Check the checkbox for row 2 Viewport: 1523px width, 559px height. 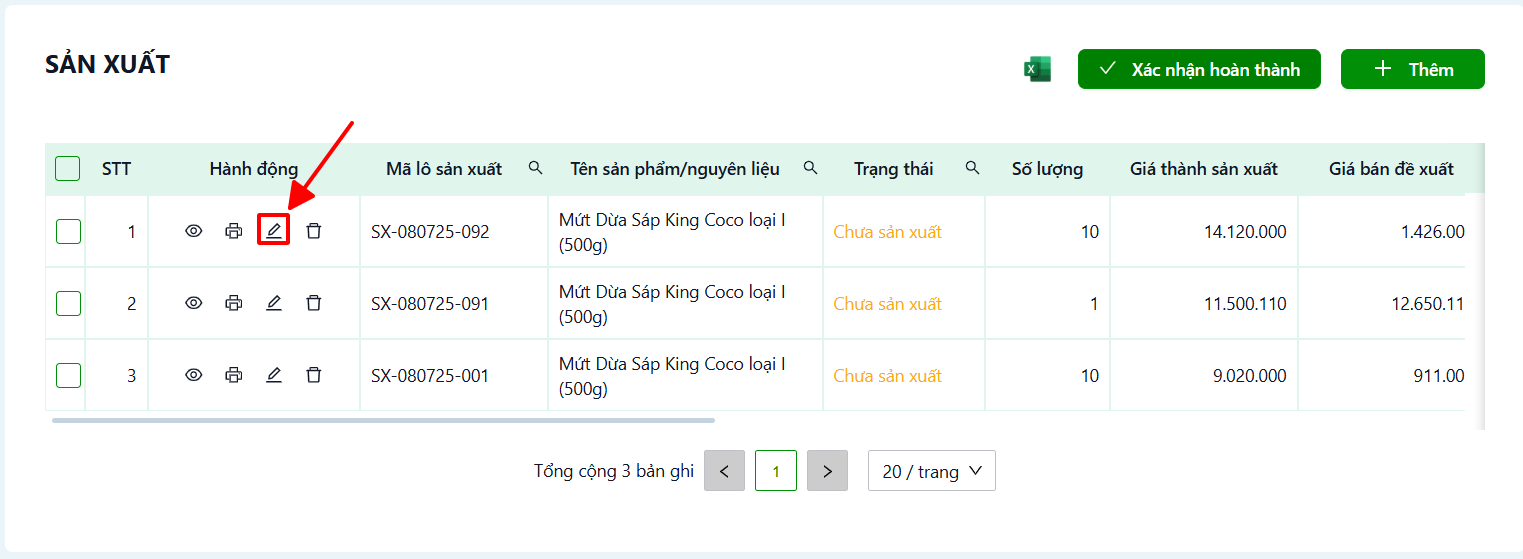tap(68, 303)
